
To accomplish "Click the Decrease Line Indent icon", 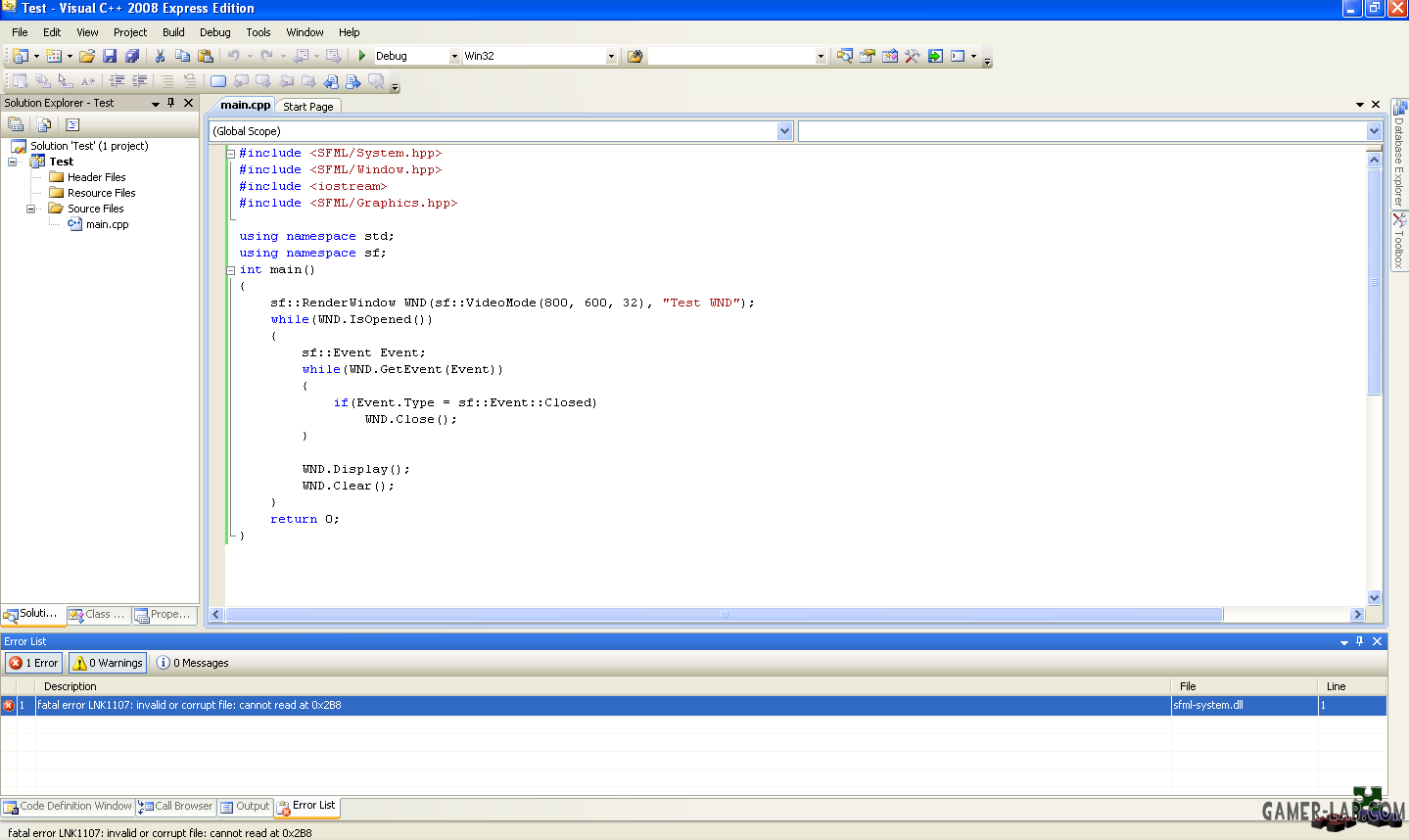I will pyautogui.click(x=117, y=81).
